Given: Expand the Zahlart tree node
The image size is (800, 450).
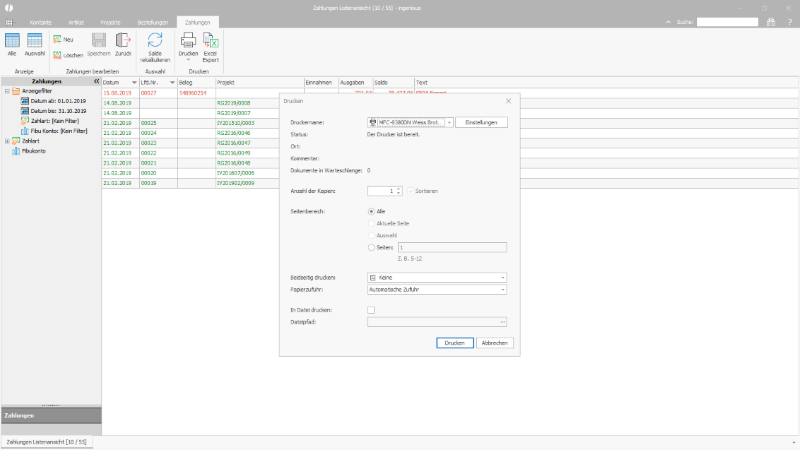Looking at the screenshot, I should (7, 141).
